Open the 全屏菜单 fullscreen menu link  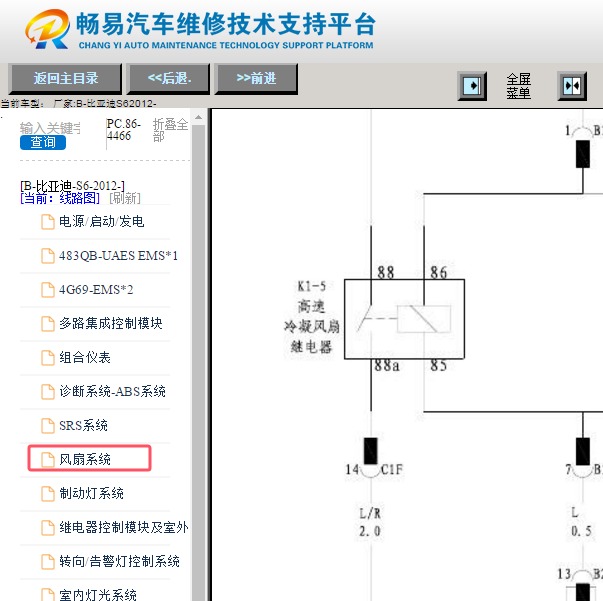[518, 86]
